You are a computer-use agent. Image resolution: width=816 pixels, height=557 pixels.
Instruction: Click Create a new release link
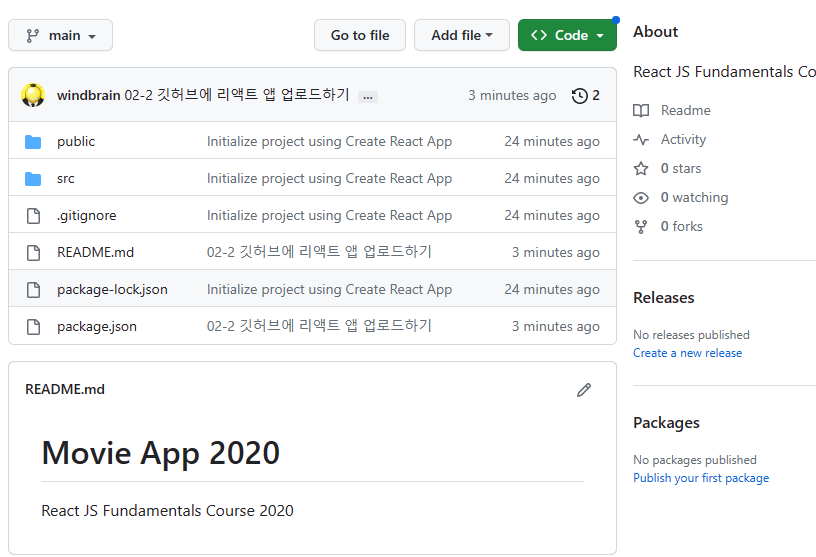687,353
